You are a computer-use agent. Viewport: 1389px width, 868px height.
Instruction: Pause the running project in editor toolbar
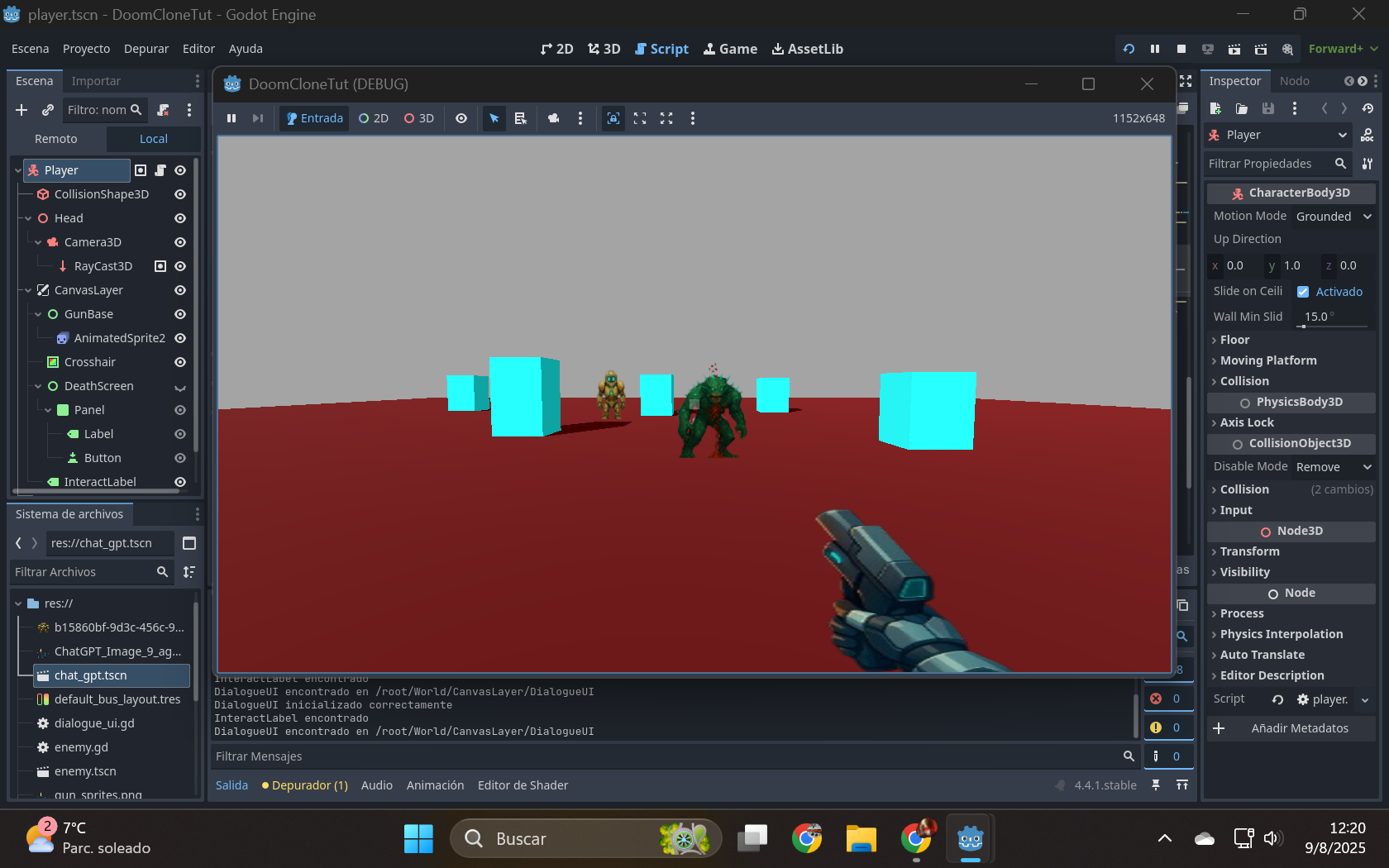pos(1155,49)
